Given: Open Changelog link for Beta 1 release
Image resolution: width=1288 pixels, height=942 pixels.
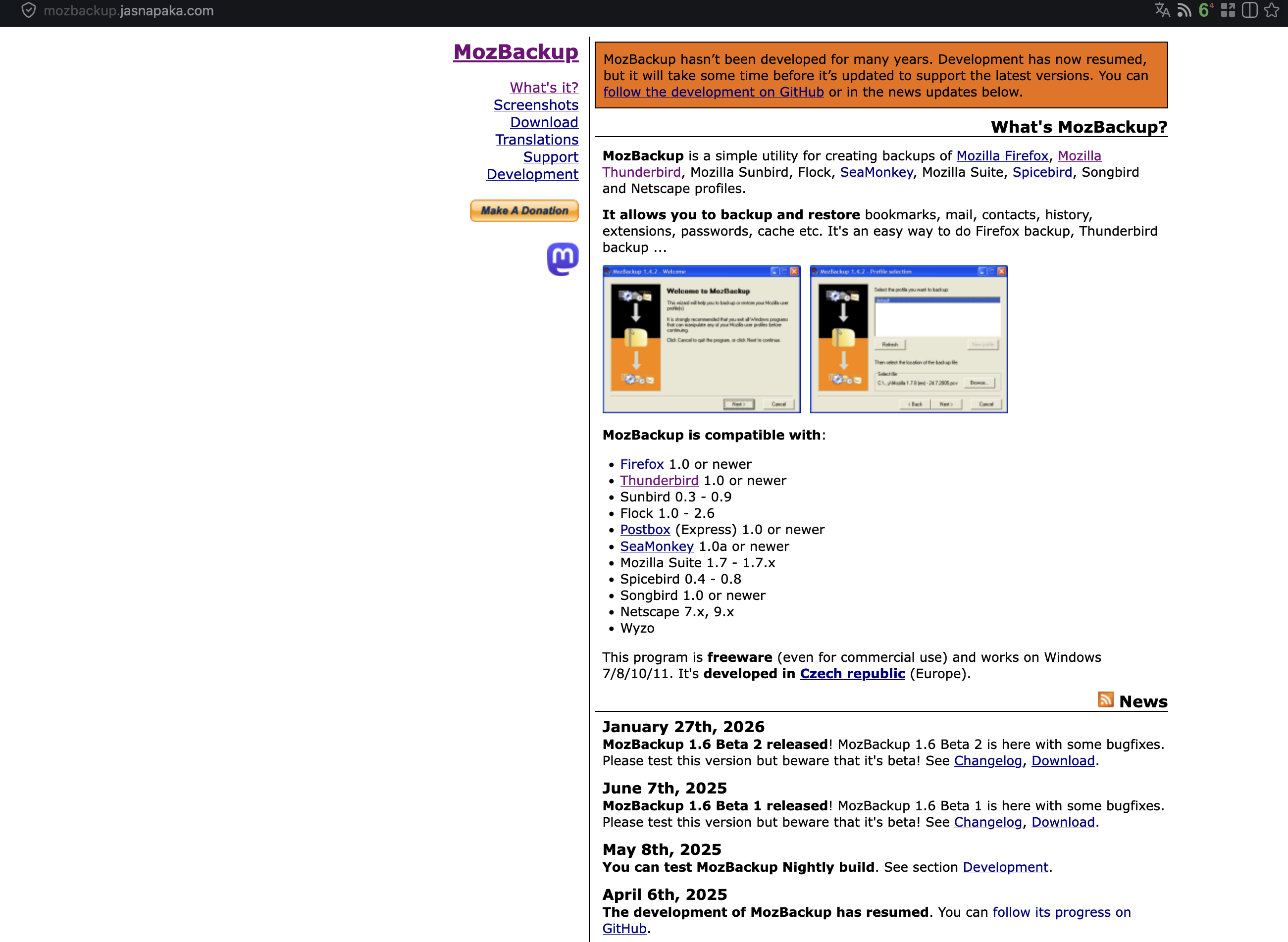Looking at the screenshot, I should click(x=988, y=822).
